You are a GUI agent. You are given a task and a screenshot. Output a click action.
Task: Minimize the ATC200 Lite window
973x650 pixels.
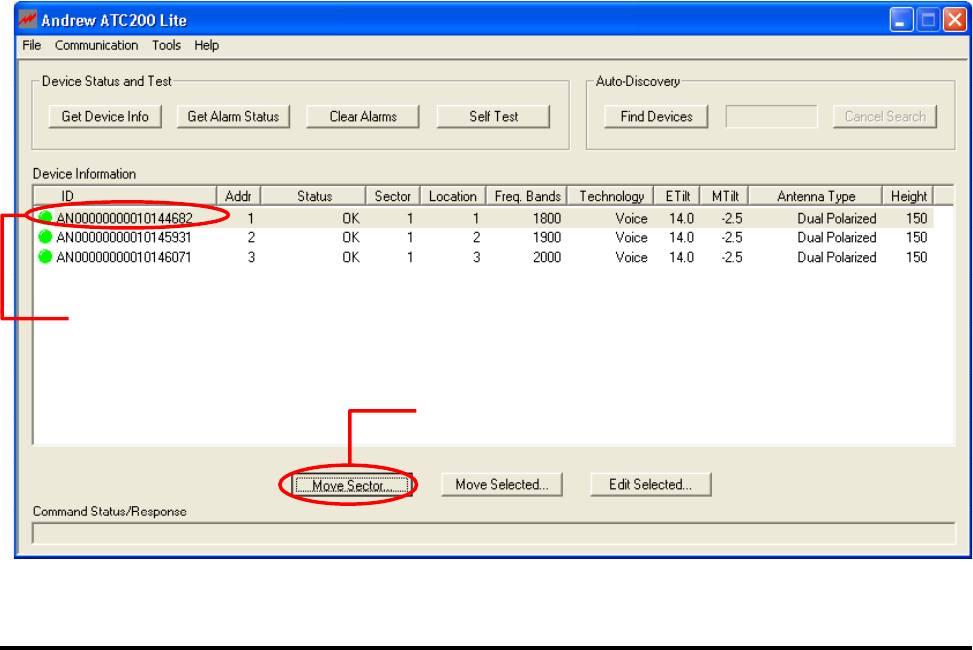(901, 20)
